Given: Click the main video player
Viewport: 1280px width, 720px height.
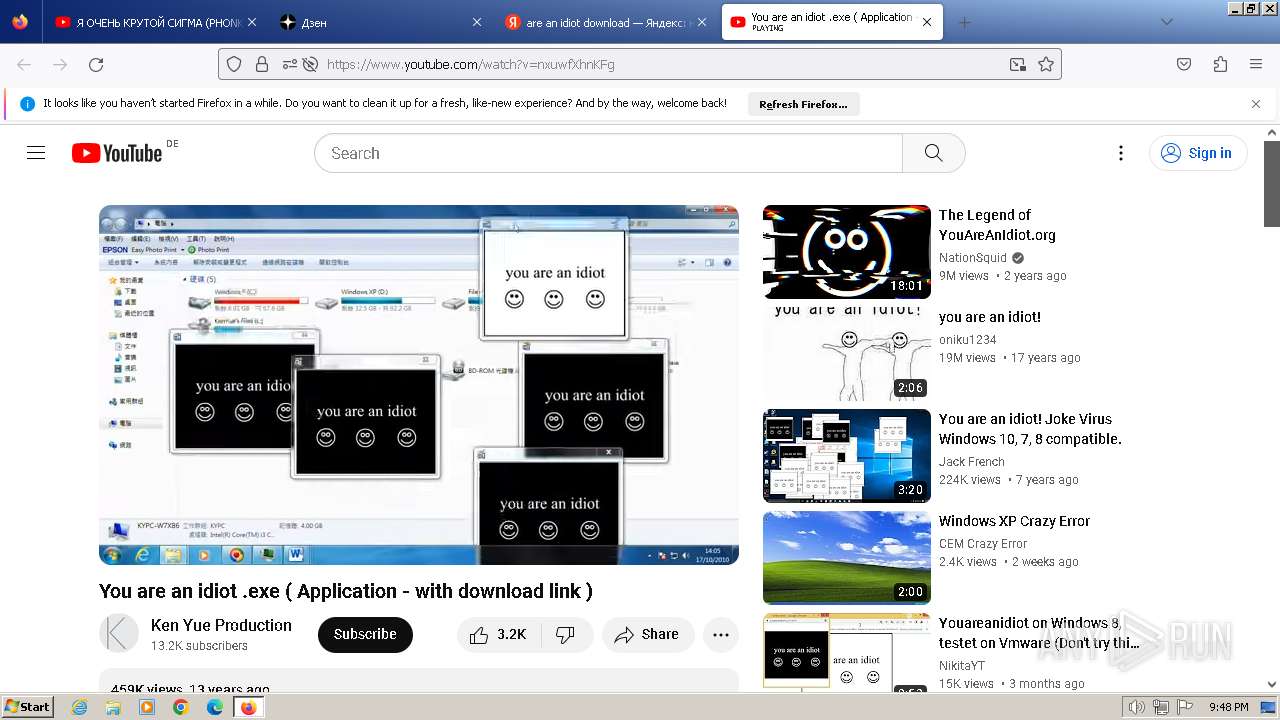Looking at the screenshot, I should (x=419, y=385).
